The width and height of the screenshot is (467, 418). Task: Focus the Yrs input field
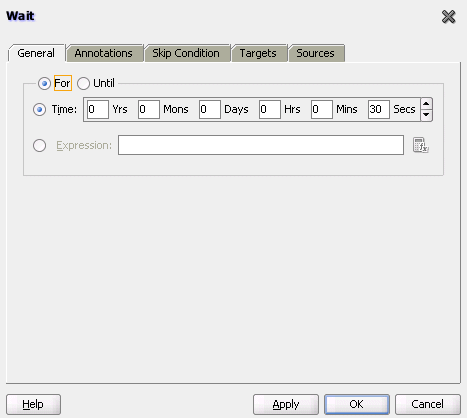(98, 109)
